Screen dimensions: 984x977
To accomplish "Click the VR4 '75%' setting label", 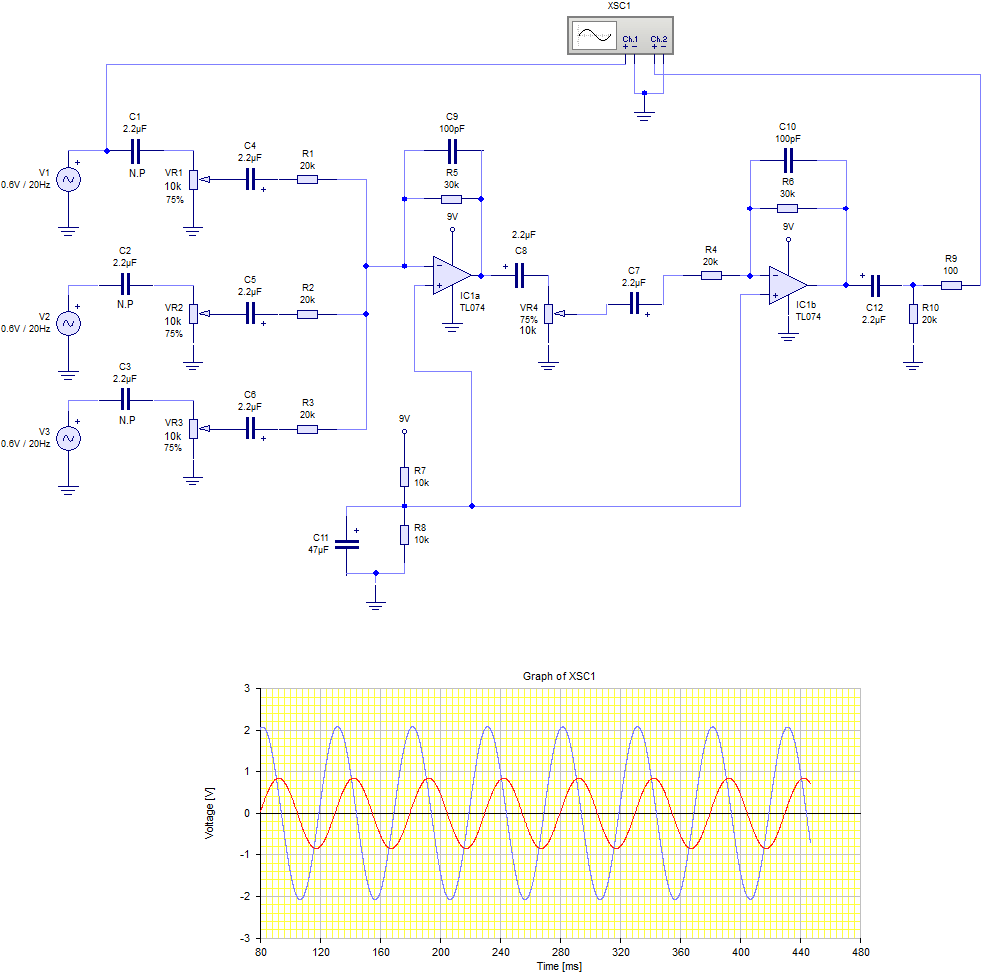I will (528, 319).
